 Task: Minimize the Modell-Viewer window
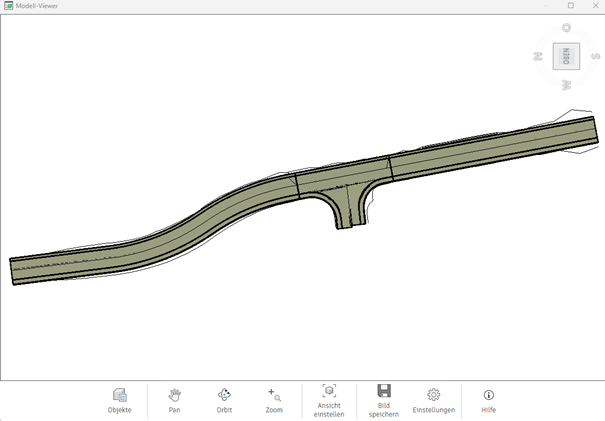(x=547, y=6)
